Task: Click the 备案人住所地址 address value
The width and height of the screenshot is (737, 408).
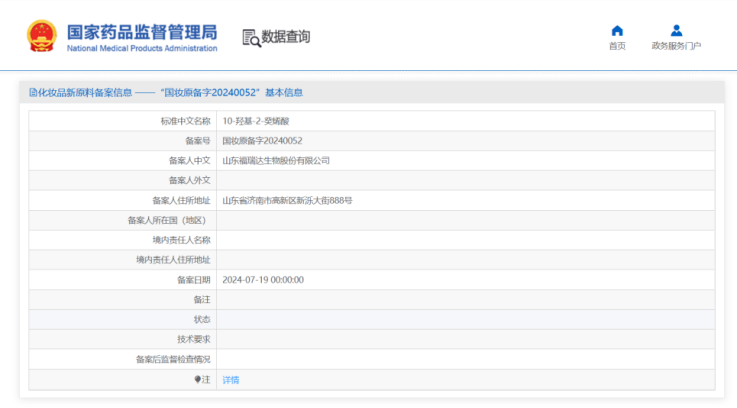Action: pyautogui.click(x=287, y=201)
